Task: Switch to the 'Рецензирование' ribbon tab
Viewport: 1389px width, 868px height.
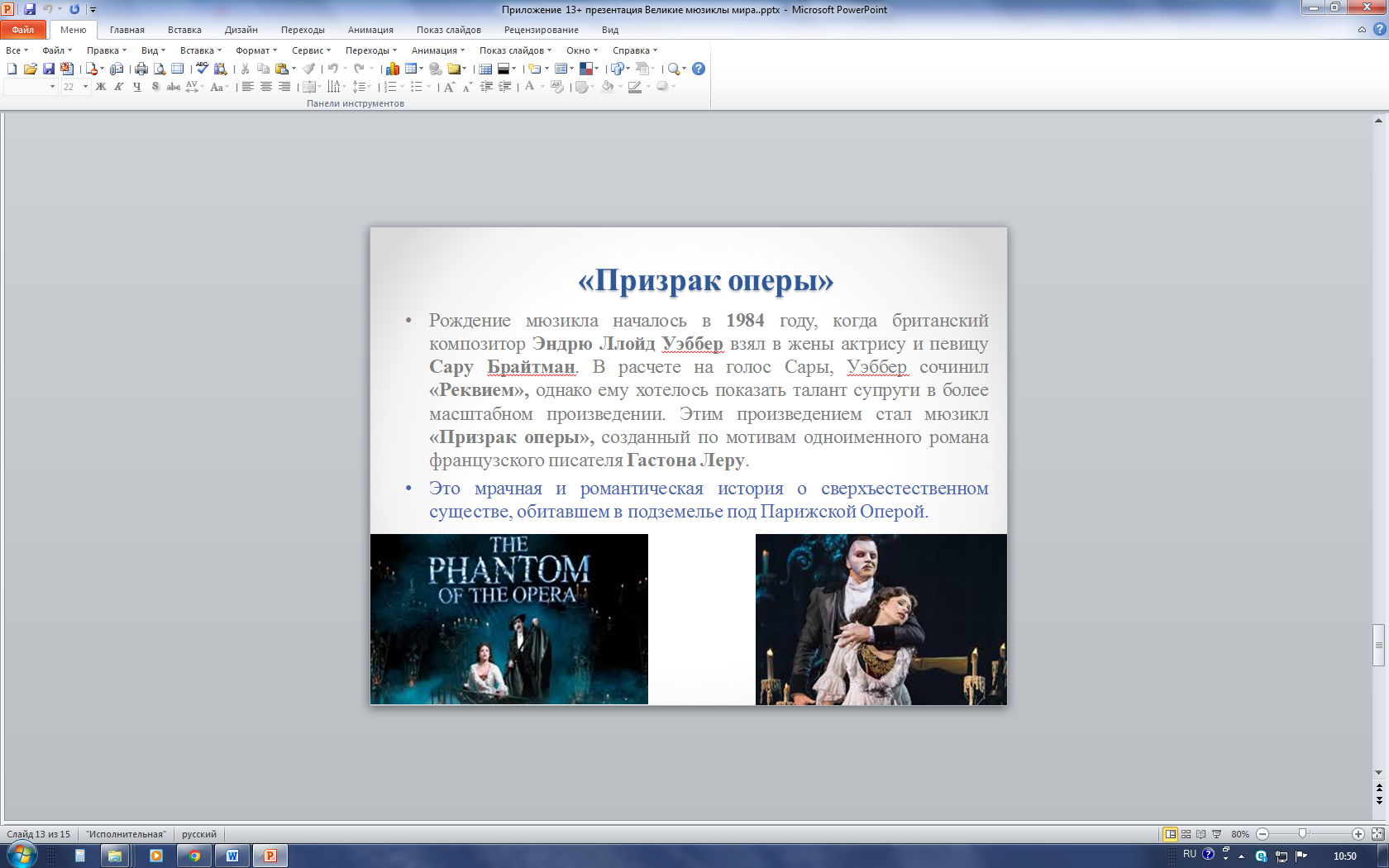Action: [x=542, y=30]
